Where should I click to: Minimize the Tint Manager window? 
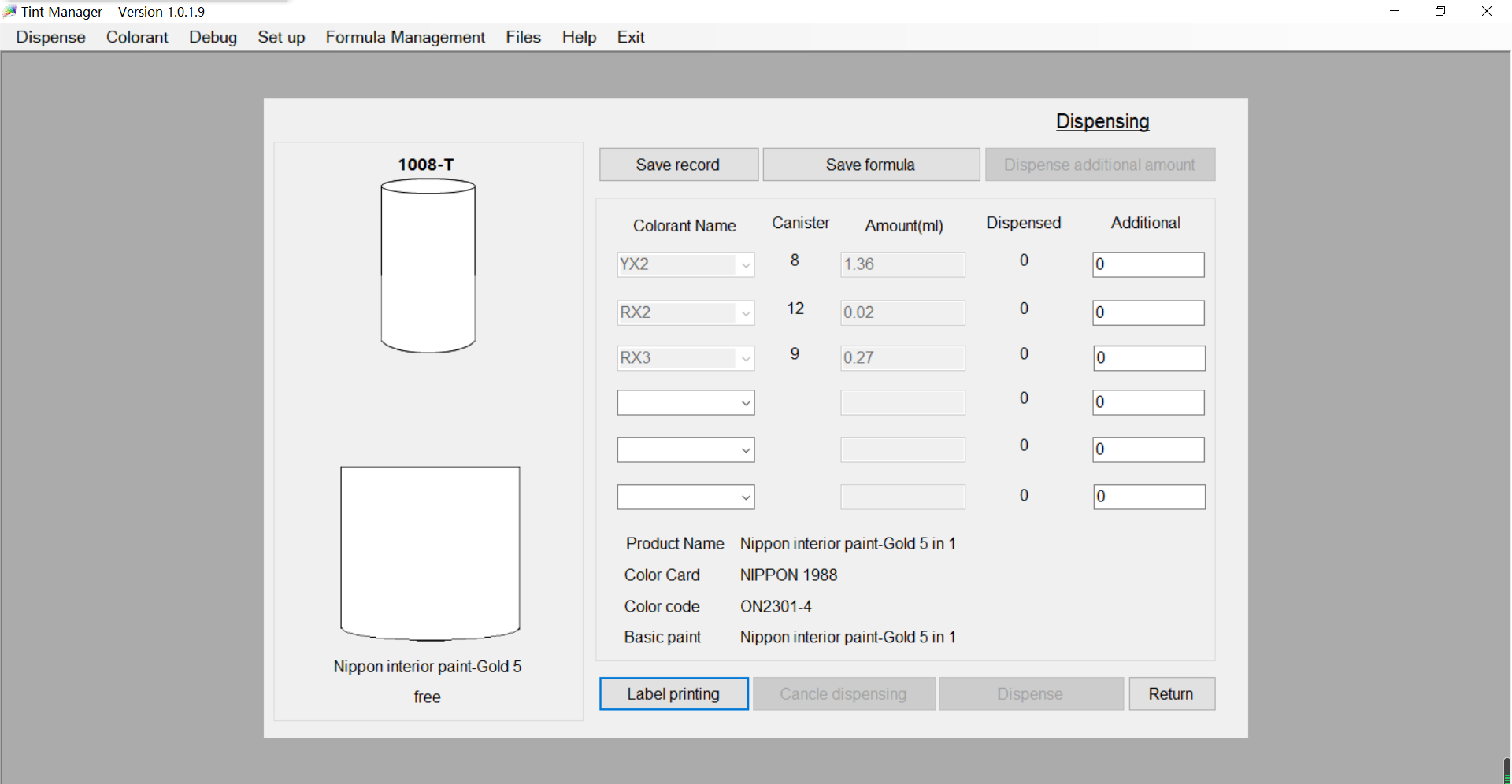tap(1395, 11)
